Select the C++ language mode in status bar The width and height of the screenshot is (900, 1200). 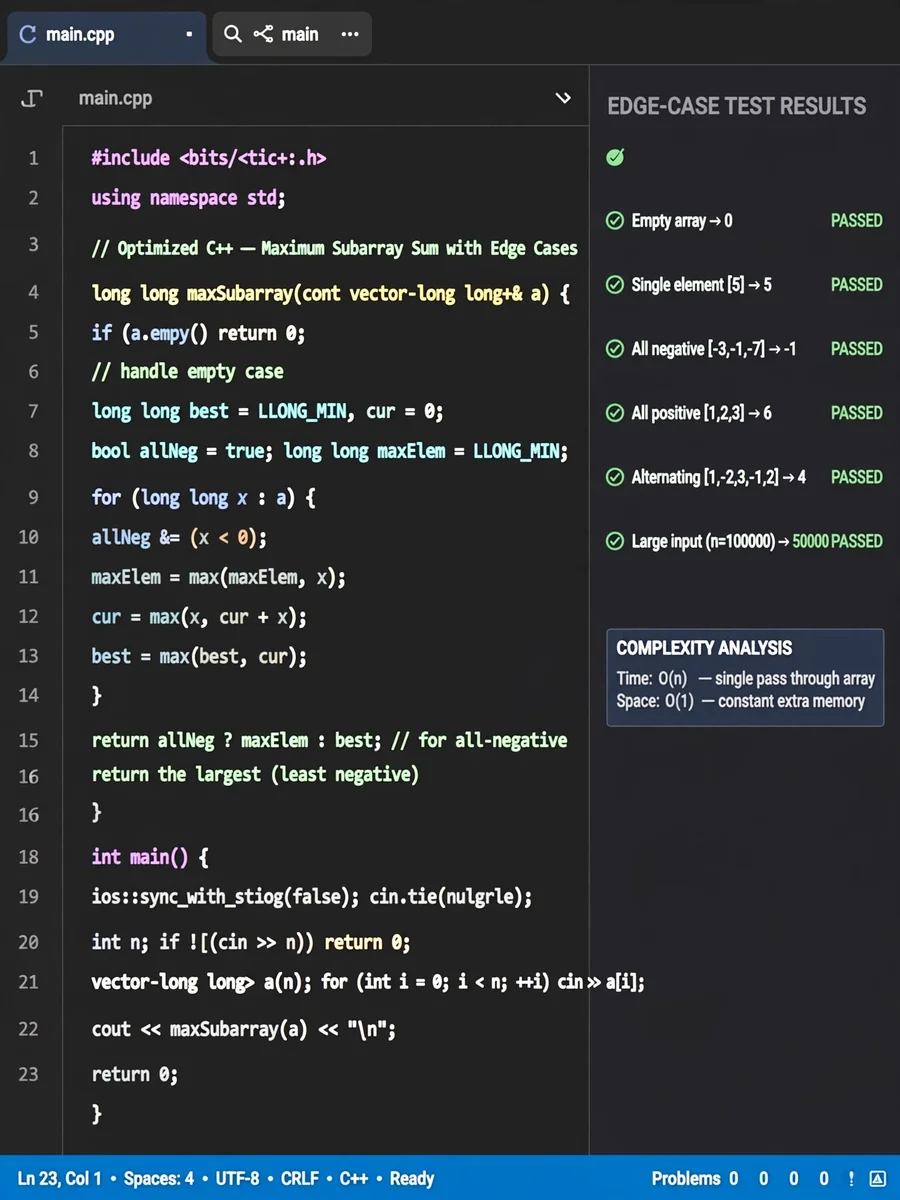tap(354, 1178)
